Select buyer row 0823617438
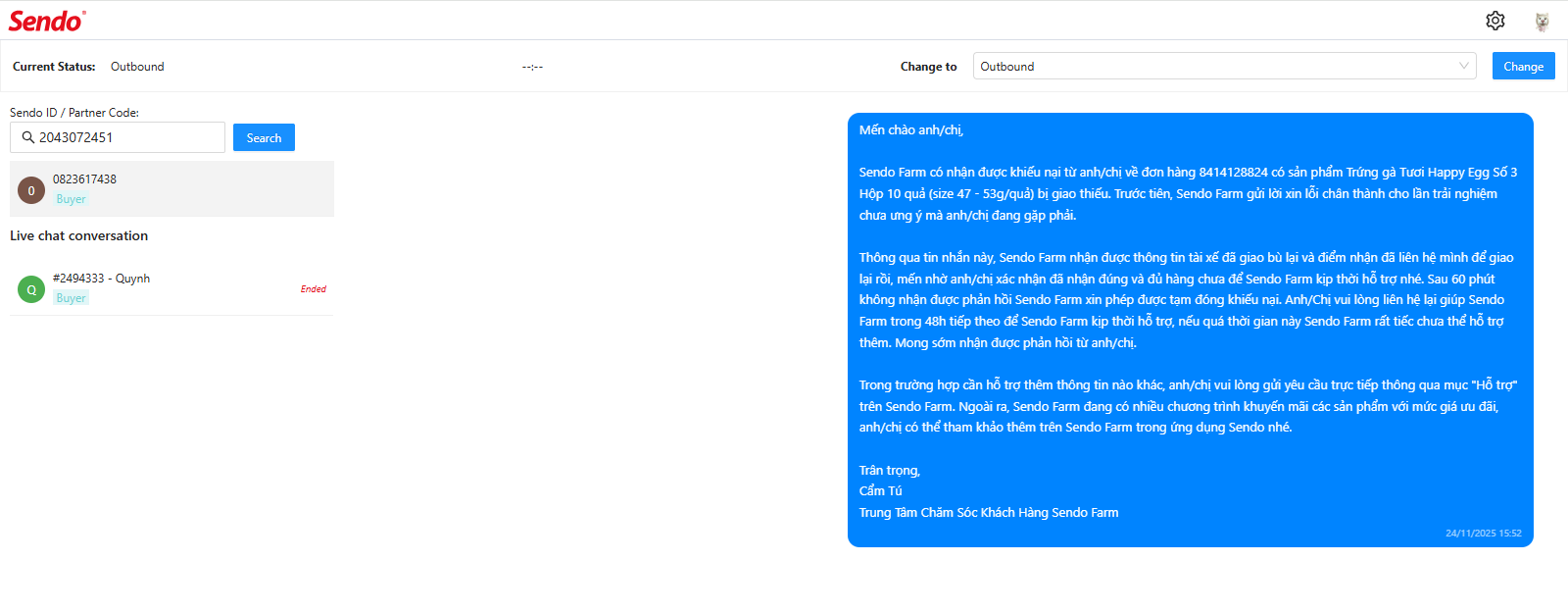 pos(171,189)
